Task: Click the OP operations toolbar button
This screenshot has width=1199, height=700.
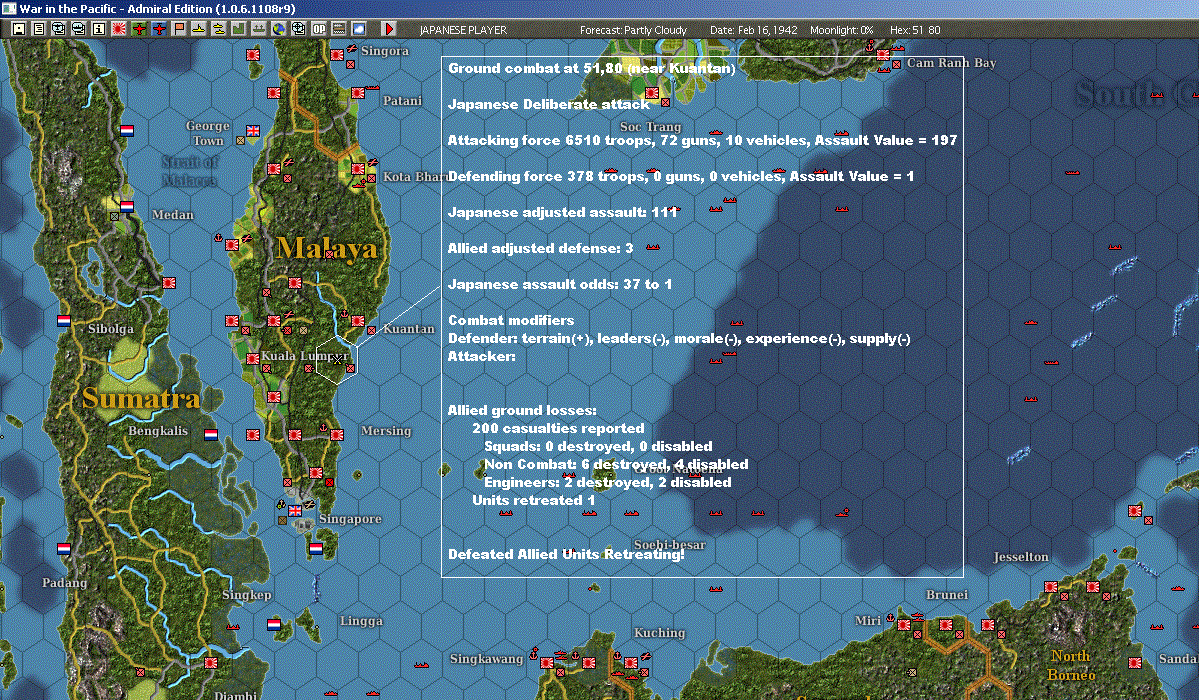Action: coord(318,29)
